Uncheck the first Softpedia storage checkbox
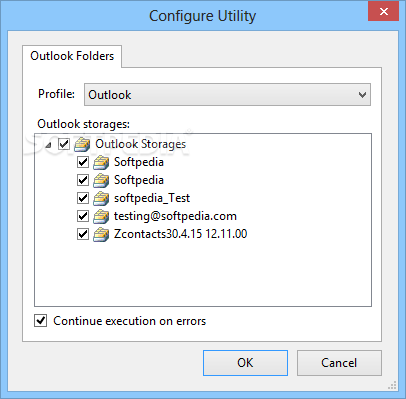The height and width of the screenshot is (399, 406). pos(83,162)
